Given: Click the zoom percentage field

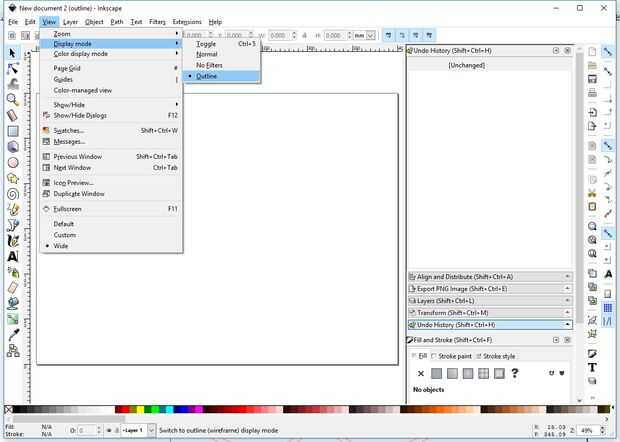Looking at the screenshot, I should click(x=588, y=430).
